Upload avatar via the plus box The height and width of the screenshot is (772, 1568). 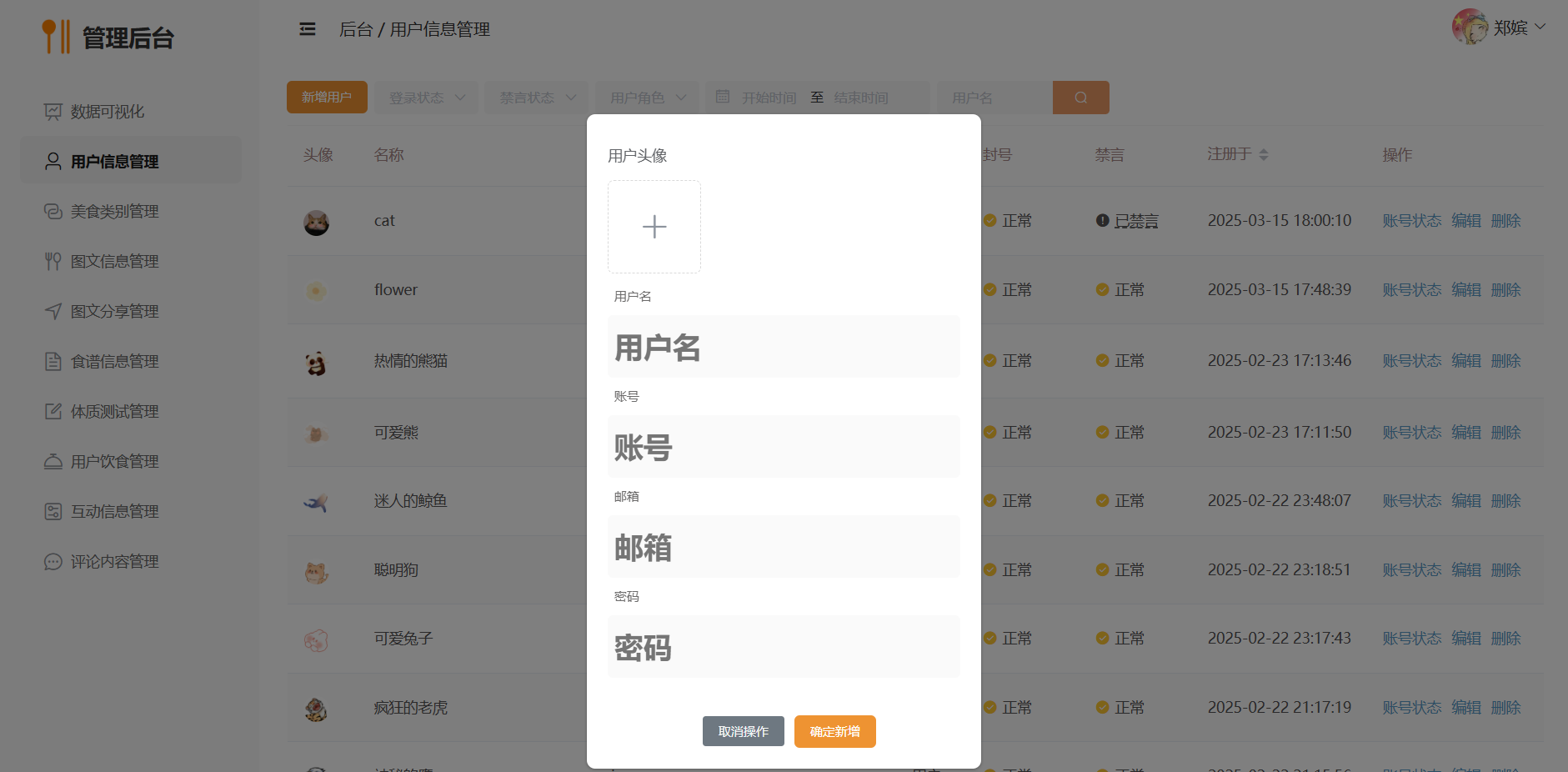coord(654,227)
